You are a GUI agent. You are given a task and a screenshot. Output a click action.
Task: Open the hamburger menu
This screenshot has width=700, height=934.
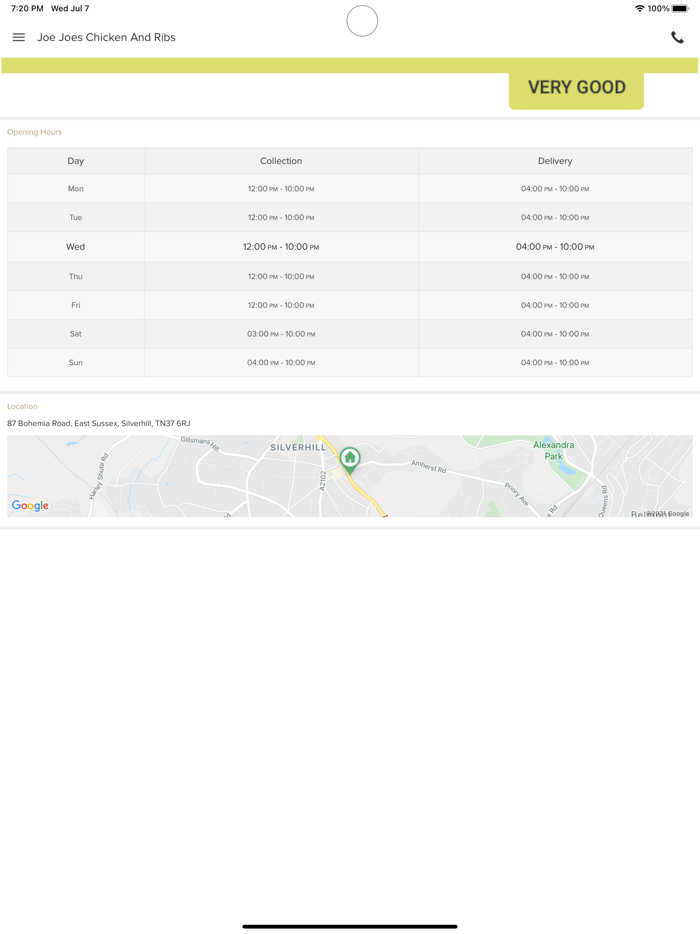click(x=19, y=38)
